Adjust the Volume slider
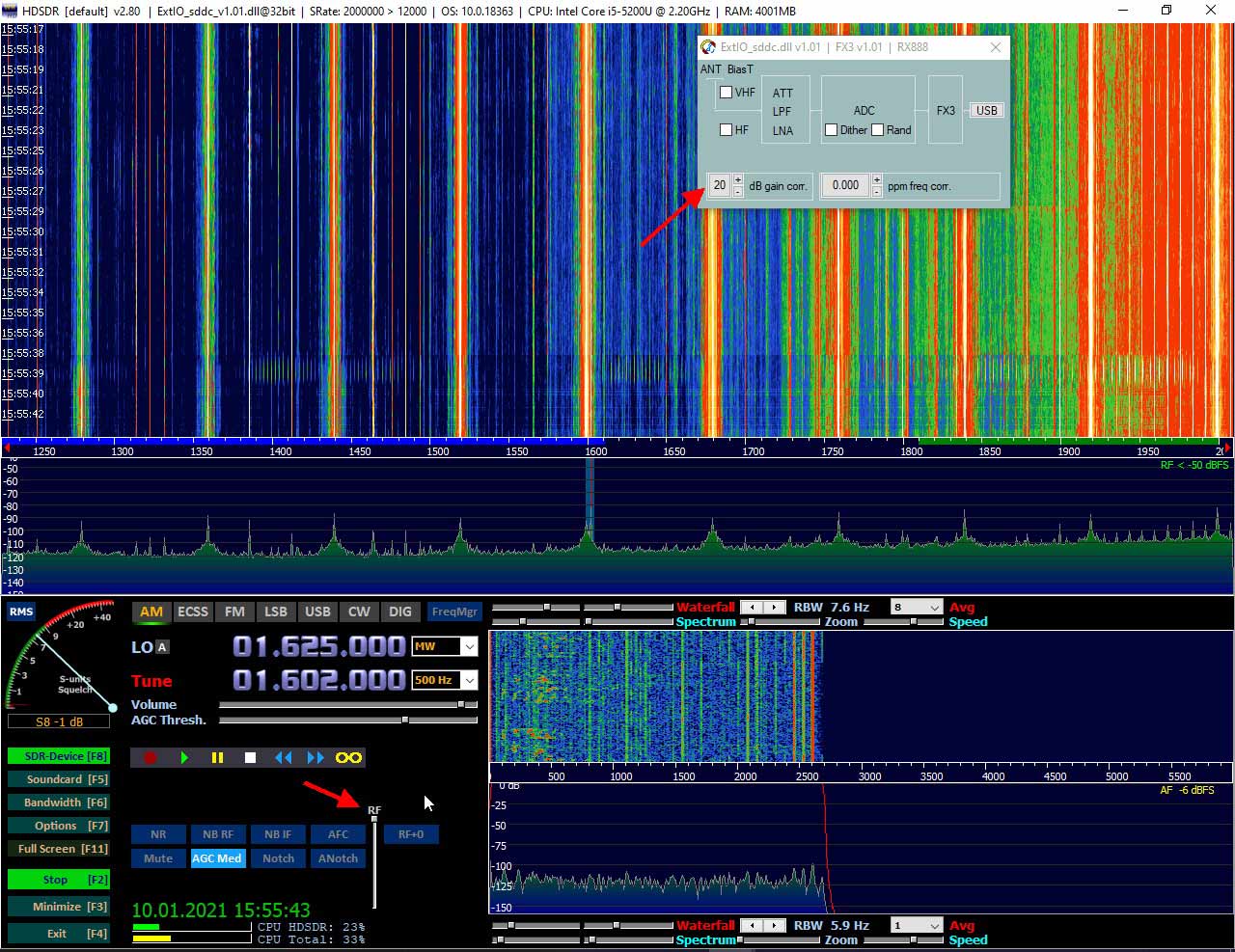This screenshot has width=1235, height=952. coord(348,705)
